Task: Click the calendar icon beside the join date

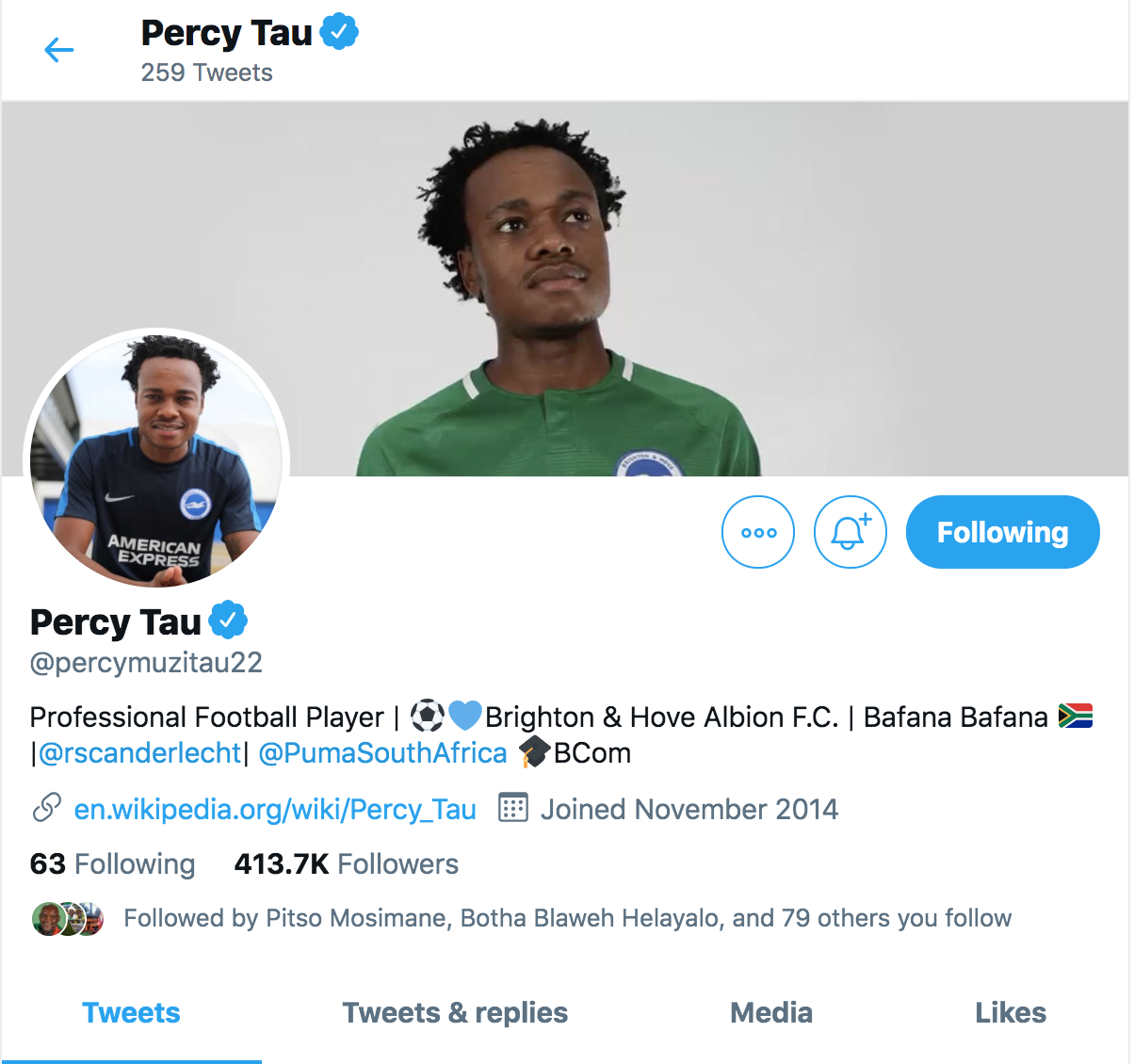Action: [512, 808]
